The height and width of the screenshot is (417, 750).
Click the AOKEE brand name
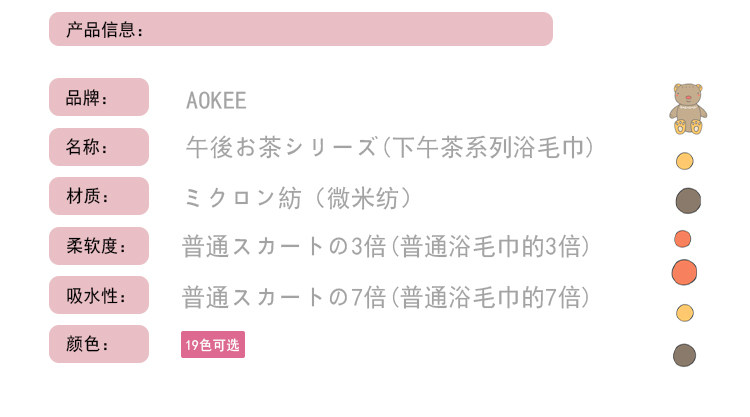pos(216,101)
